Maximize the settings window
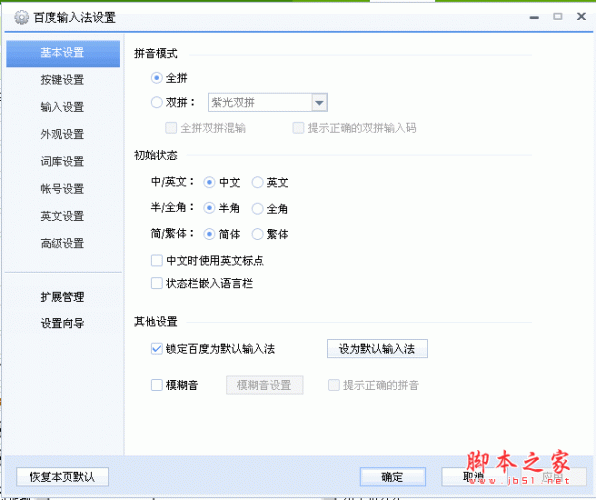Screen dimensions: 596x500 558,16
